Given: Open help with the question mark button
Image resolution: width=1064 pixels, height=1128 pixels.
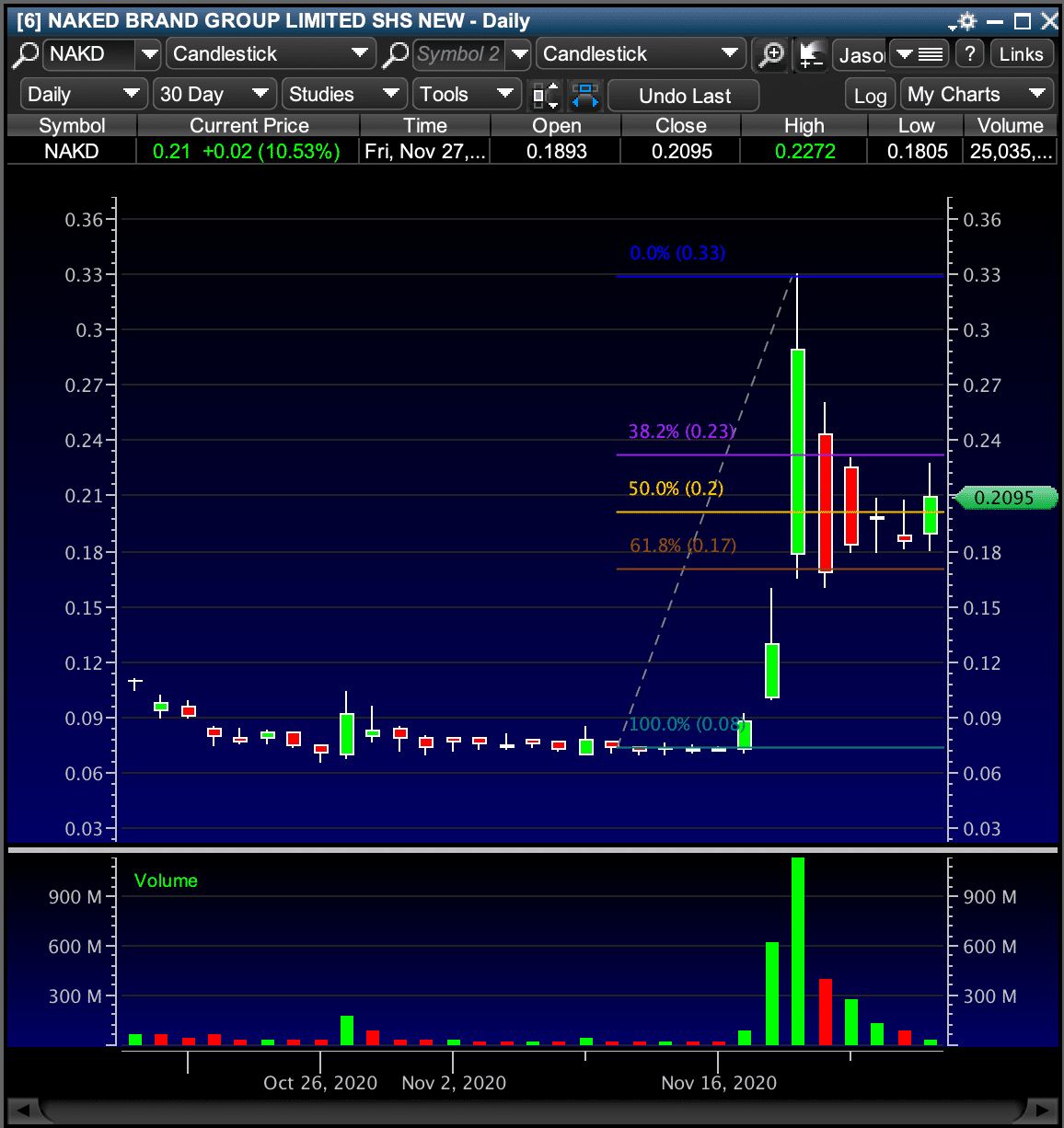Looking at the screenshot, I should [969, 53].
